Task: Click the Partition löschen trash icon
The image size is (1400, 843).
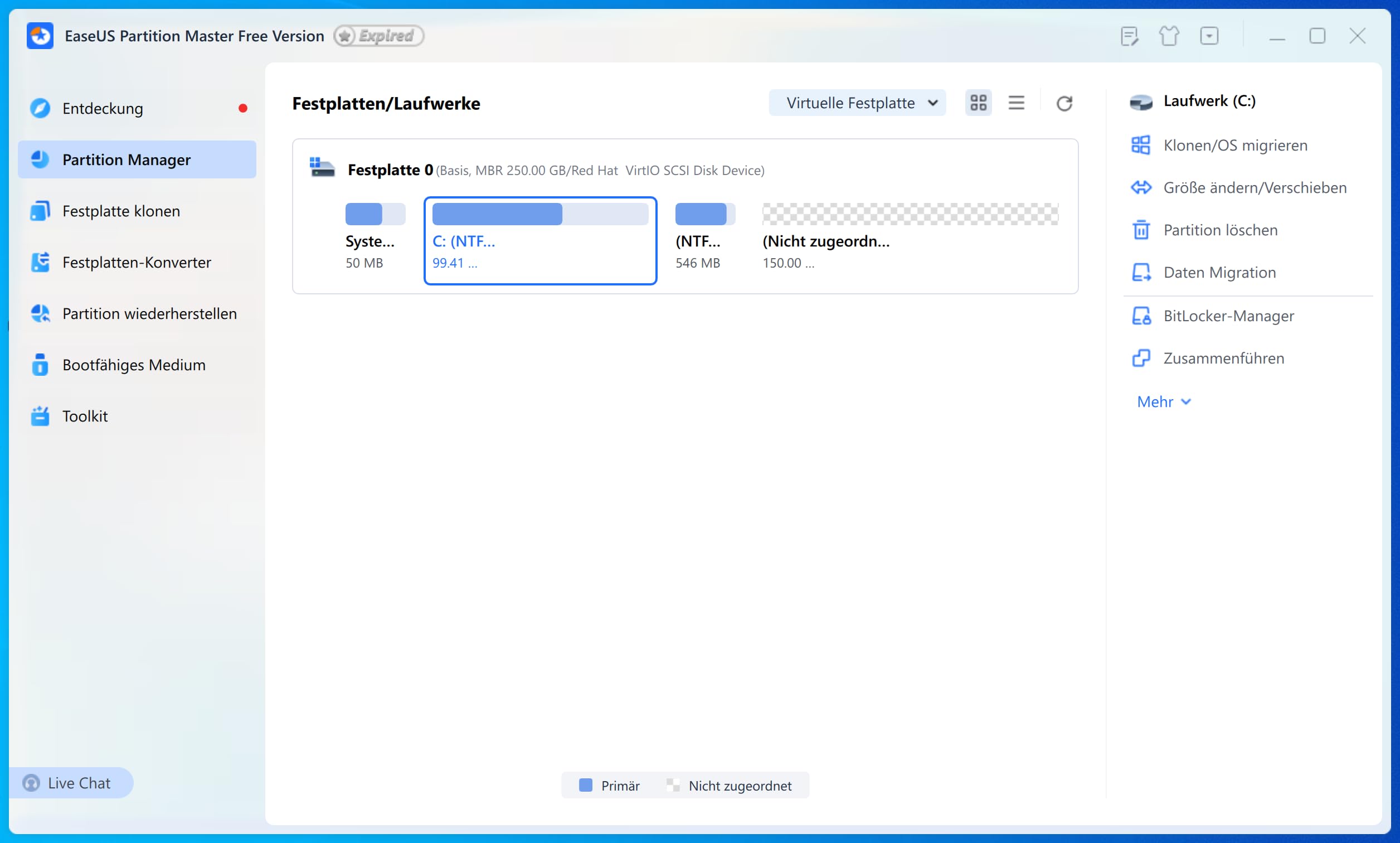Action: 1141,230
